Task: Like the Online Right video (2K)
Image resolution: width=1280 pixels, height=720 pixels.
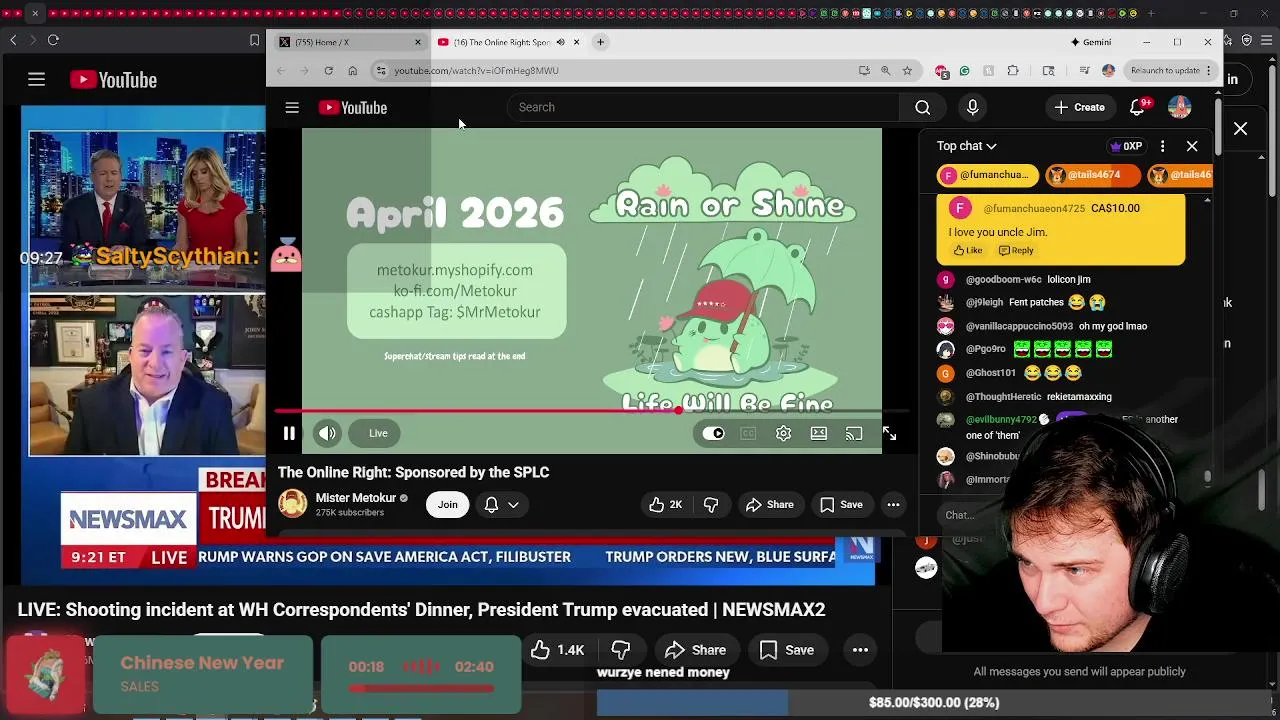Action: pyautogui.click(x=666, y=505)
